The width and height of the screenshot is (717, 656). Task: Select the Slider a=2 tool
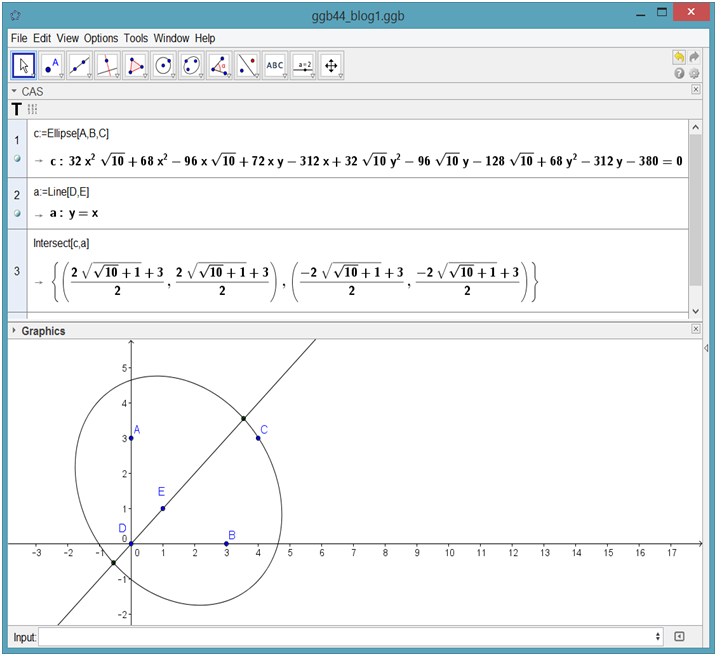pyautogui.click(x=303, y=65)
